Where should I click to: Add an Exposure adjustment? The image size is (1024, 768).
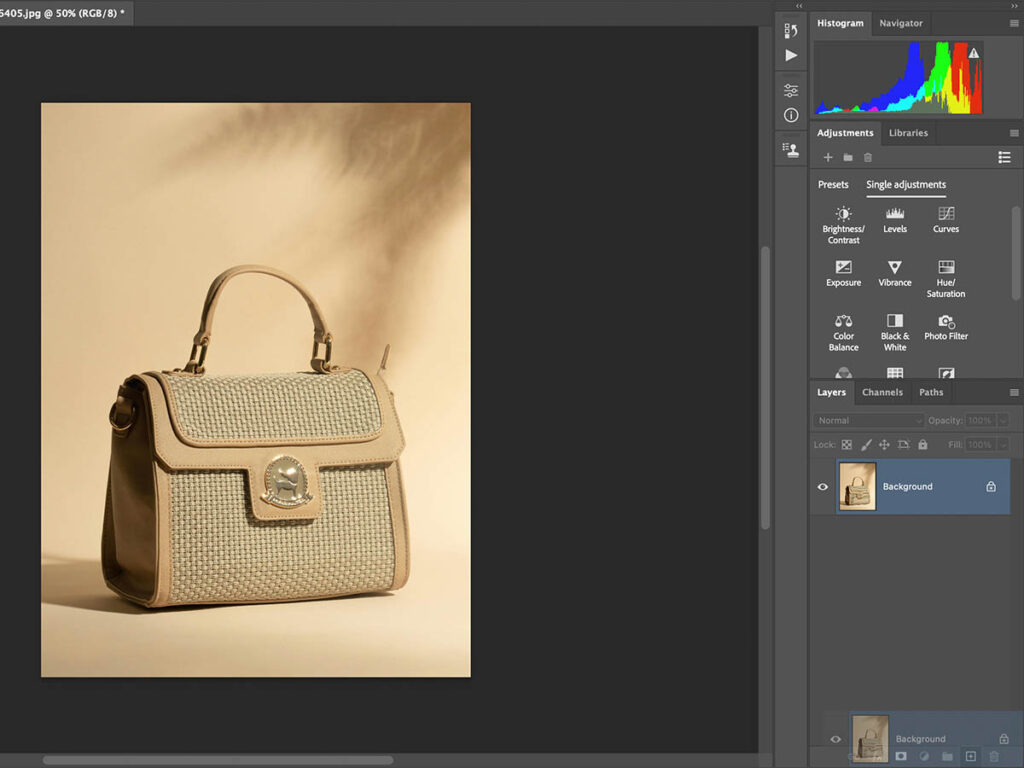pyautogui.click(x=843, y=274)
